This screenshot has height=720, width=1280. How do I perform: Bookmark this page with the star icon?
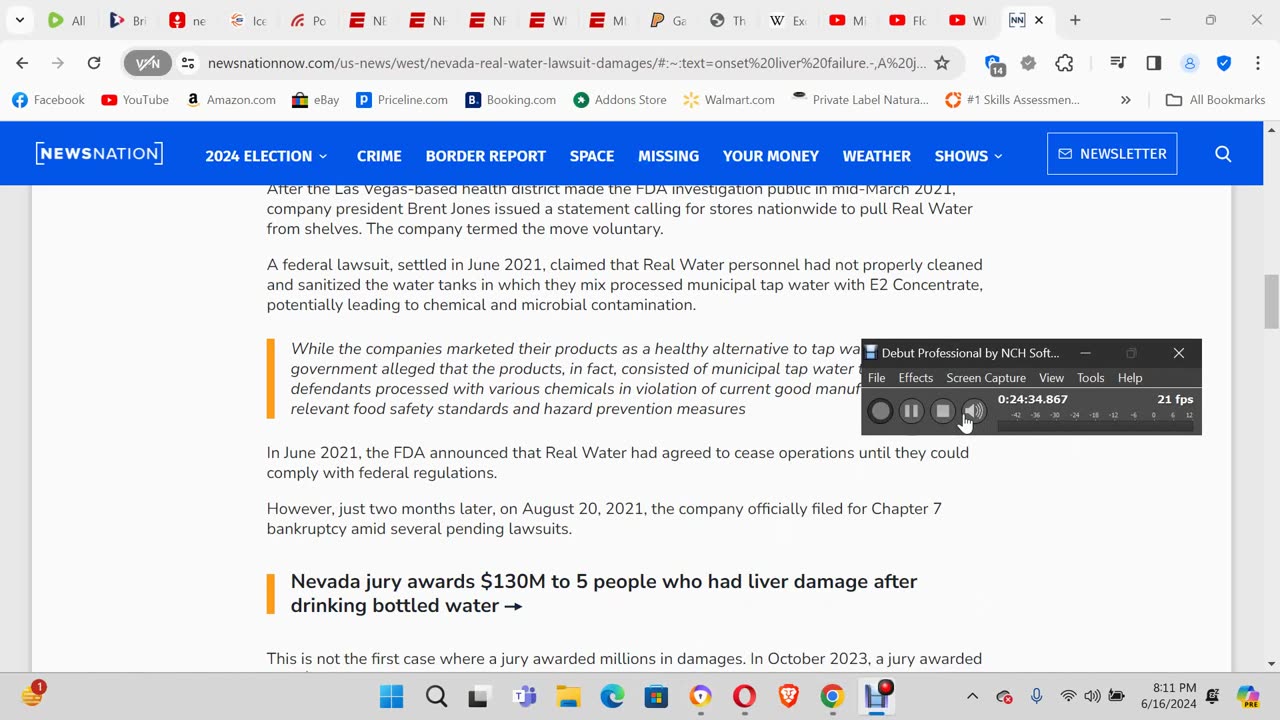(x=941, y=63)
